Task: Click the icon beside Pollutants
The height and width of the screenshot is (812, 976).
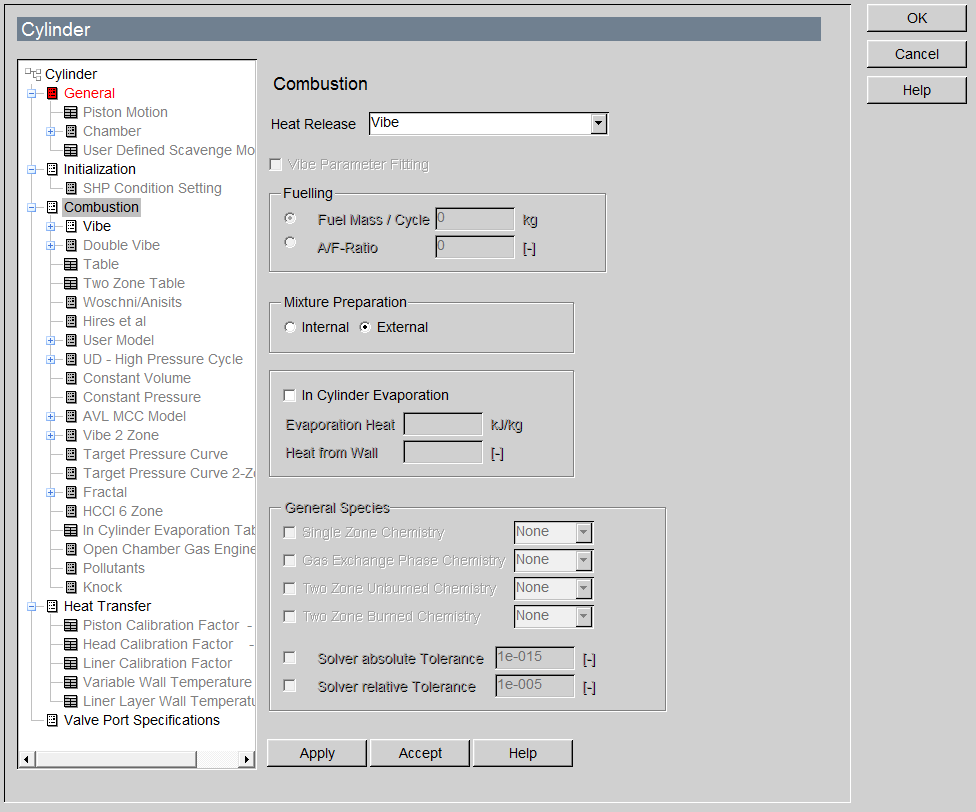Action: [x=71, y=568]
